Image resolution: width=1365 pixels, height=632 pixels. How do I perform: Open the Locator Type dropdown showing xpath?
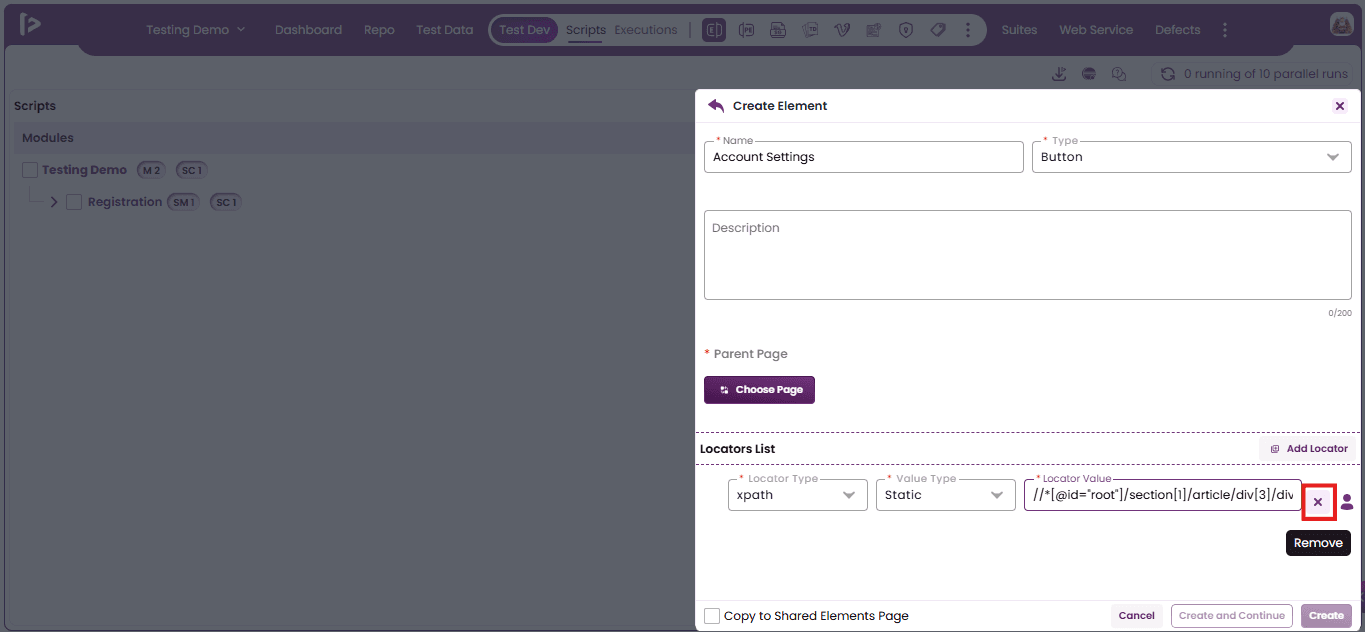coord(797,495)
